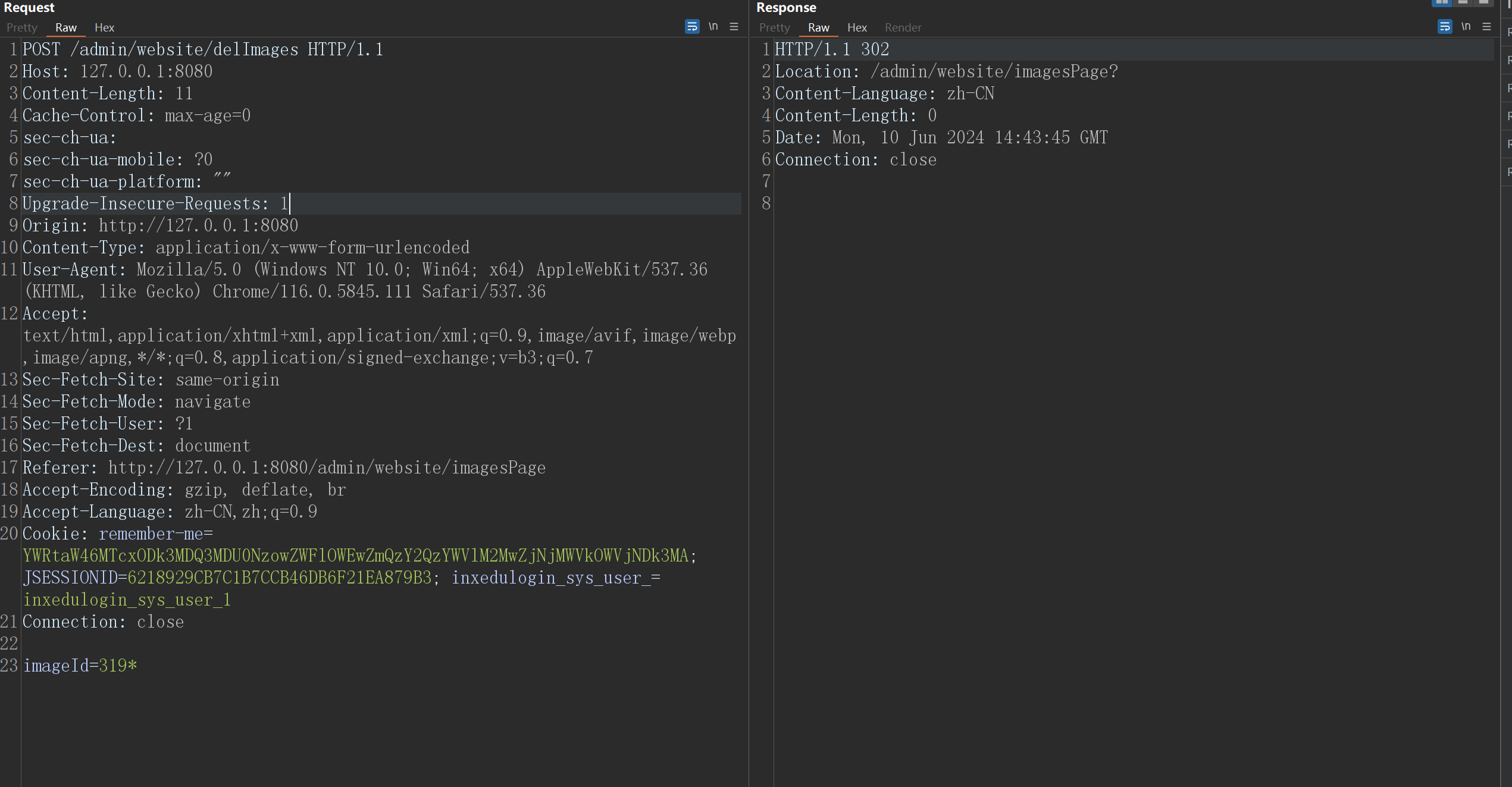Toggle non-printable characters (\n) in Response panel

[1466, 27]
